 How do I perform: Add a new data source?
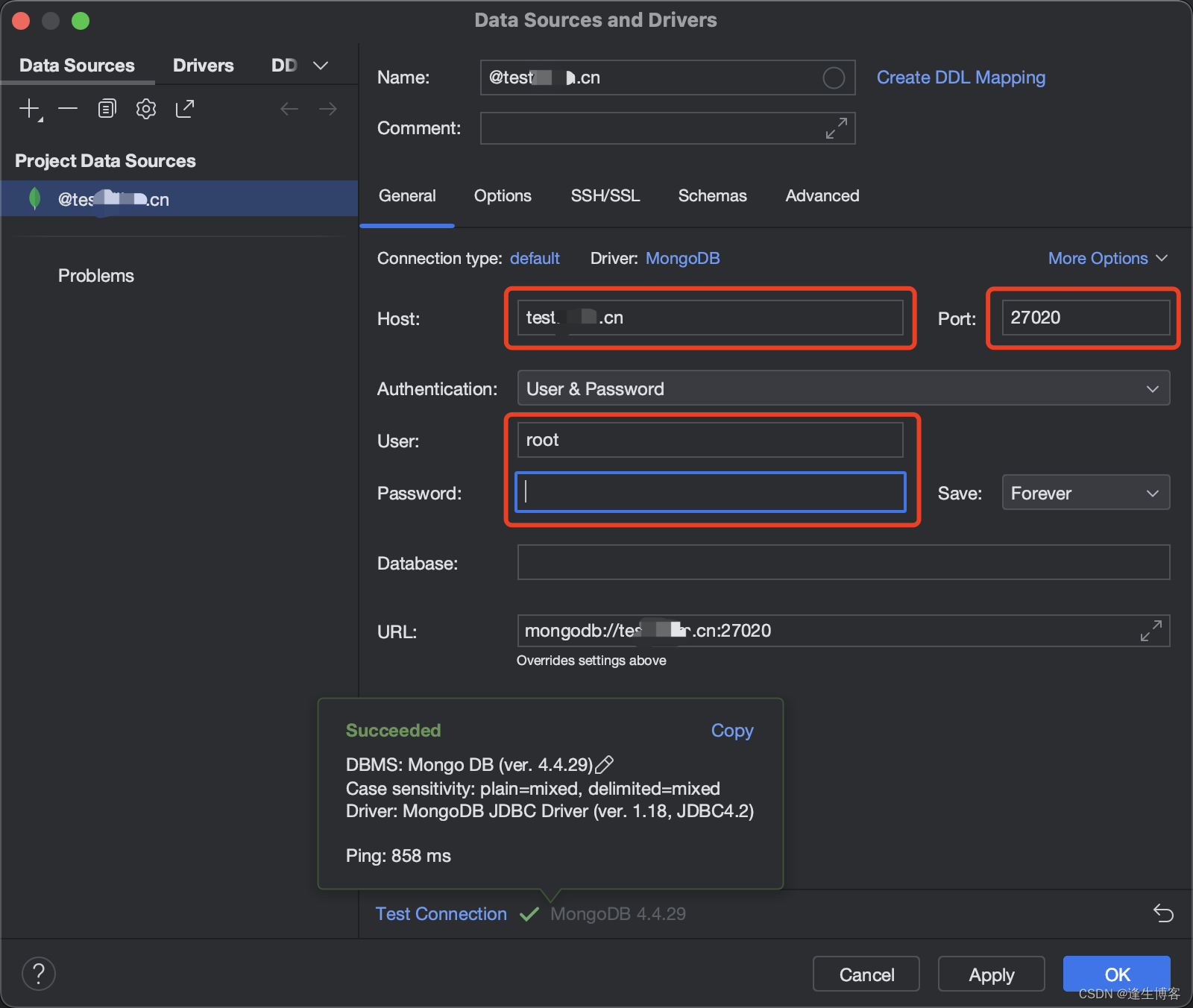point(28,108)
